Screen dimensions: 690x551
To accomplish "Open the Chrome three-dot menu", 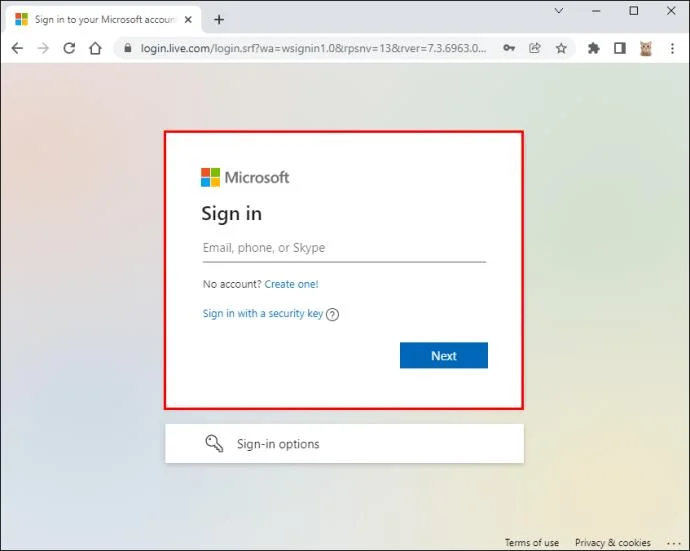I will click(x=672, y=48).
